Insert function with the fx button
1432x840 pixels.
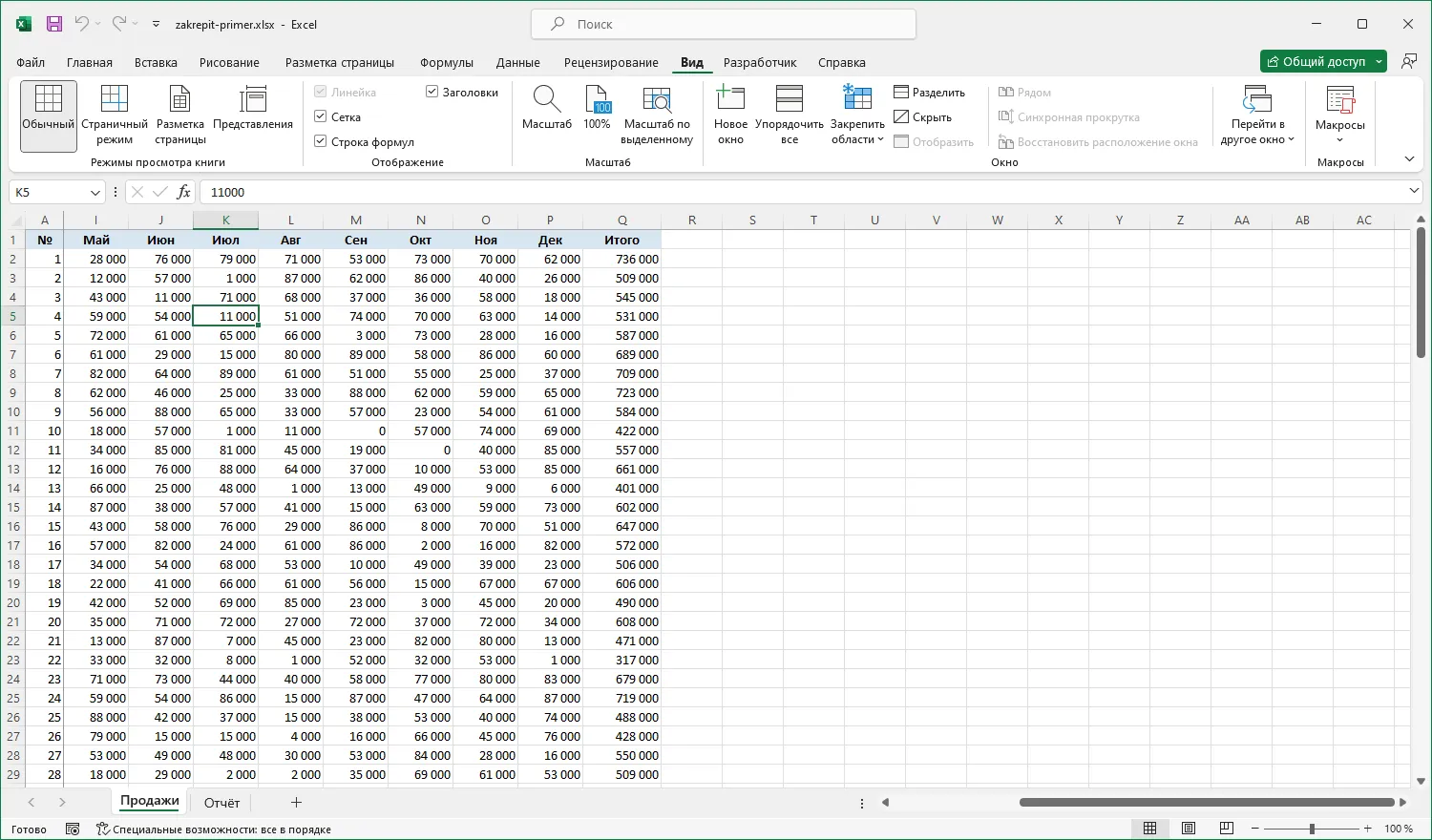tap(184, 192)
